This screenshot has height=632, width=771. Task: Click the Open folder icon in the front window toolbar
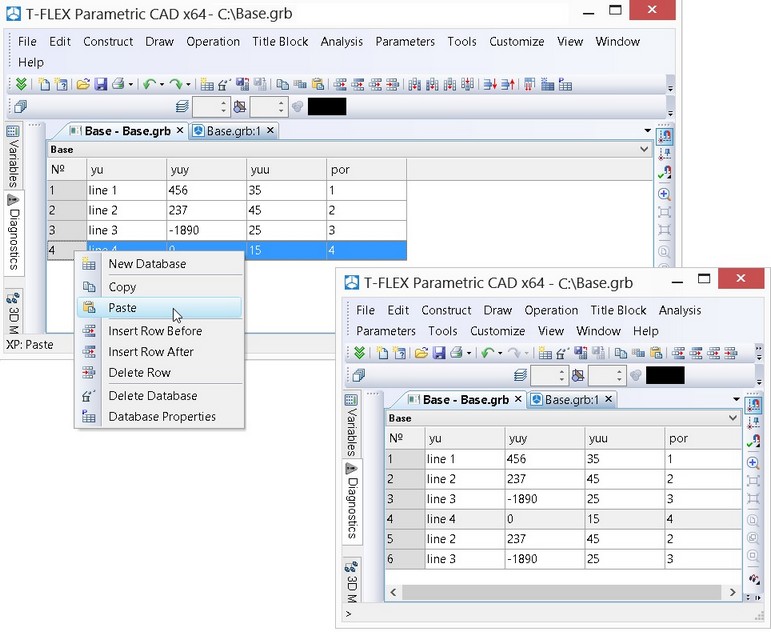[x=421, y=353]
